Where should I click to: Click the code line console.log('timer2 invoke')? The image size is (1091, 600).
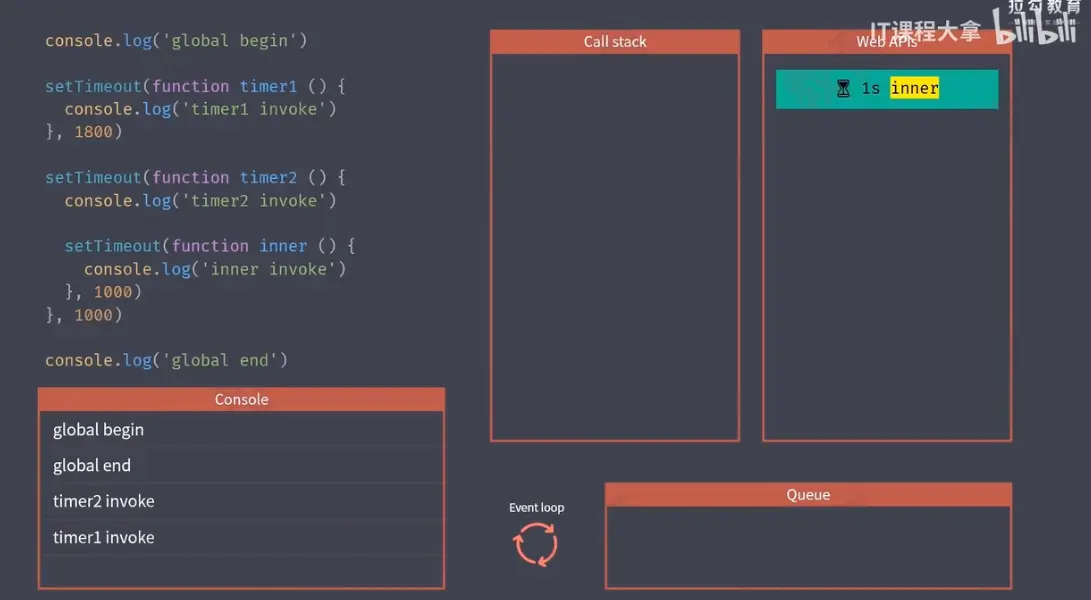(x=200, y=200)
